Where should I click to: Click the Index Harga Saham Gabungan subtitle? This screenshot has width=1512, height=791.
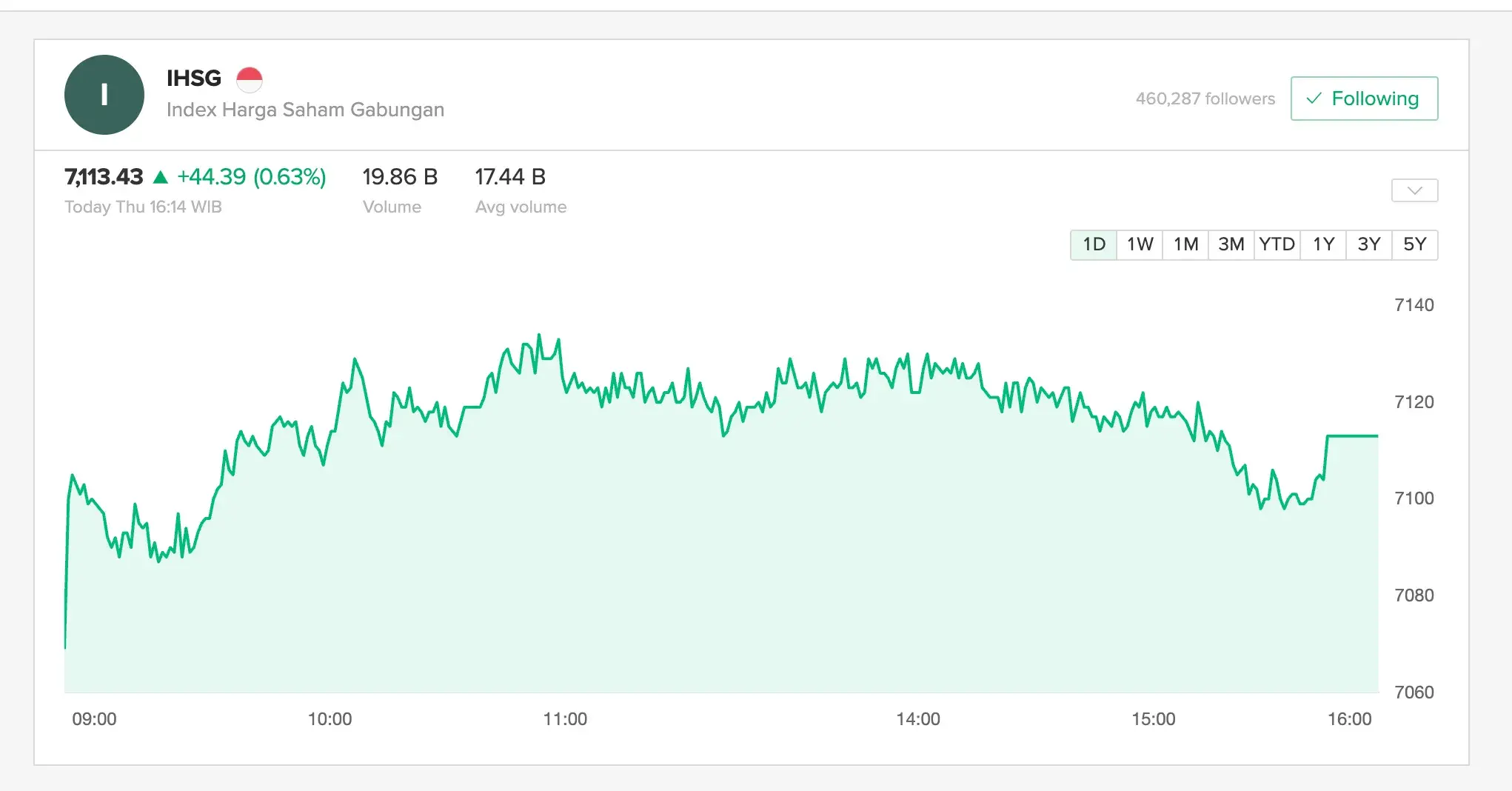pyautogui.click(x=305, y=110)
